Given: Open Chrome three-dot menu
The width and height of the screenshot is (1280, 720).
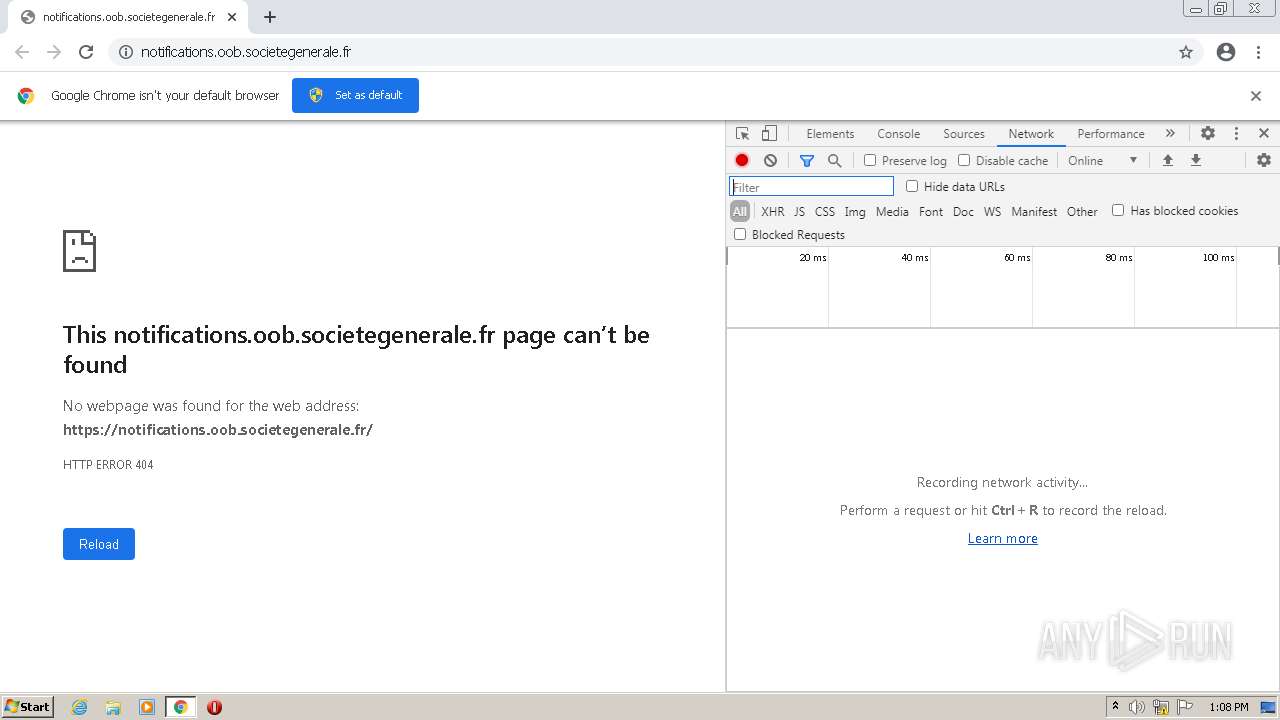Looking at the screenshot, I should click(x=1259, y=52).
